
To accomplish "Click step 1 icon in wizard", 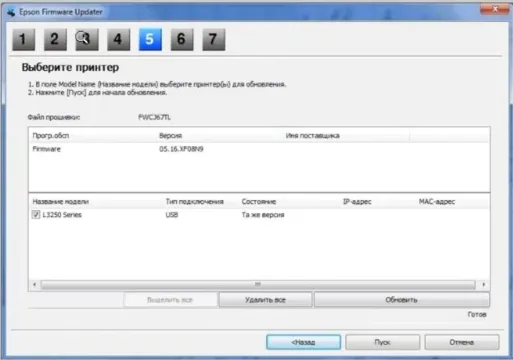I will [24, 40].
